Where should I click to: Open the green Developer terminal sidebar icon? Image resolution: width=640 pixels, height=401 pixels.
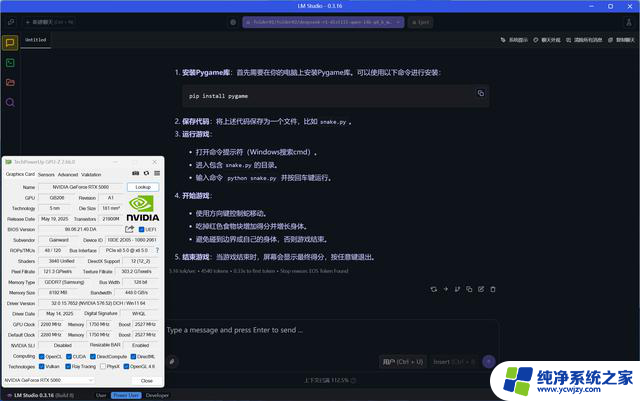point(10,62)
